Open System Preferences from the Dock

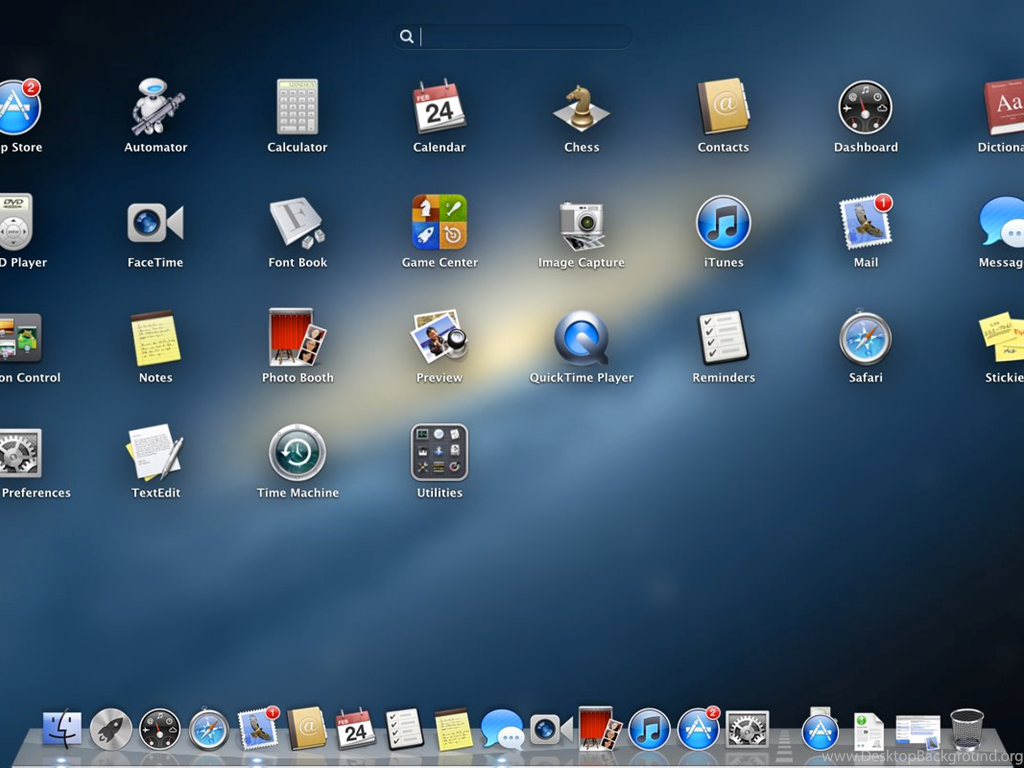click(x=747, y=729)
